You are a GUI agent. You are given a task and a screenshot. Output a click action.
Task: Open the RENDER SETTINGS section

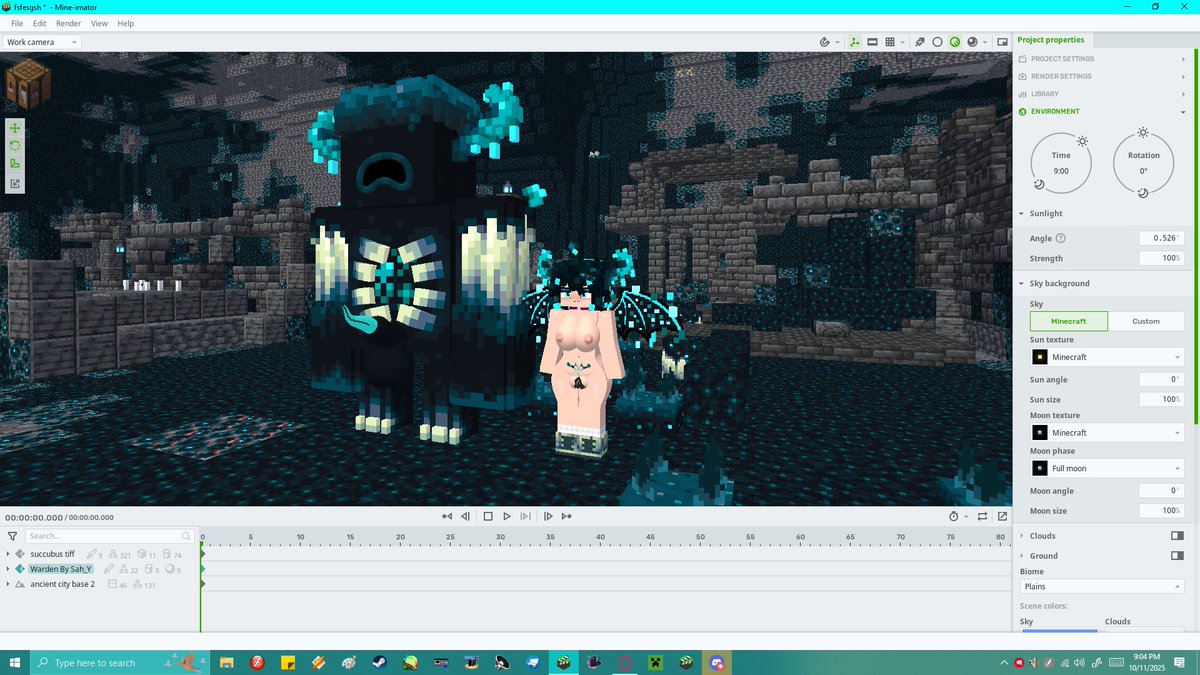[1102, 76]
